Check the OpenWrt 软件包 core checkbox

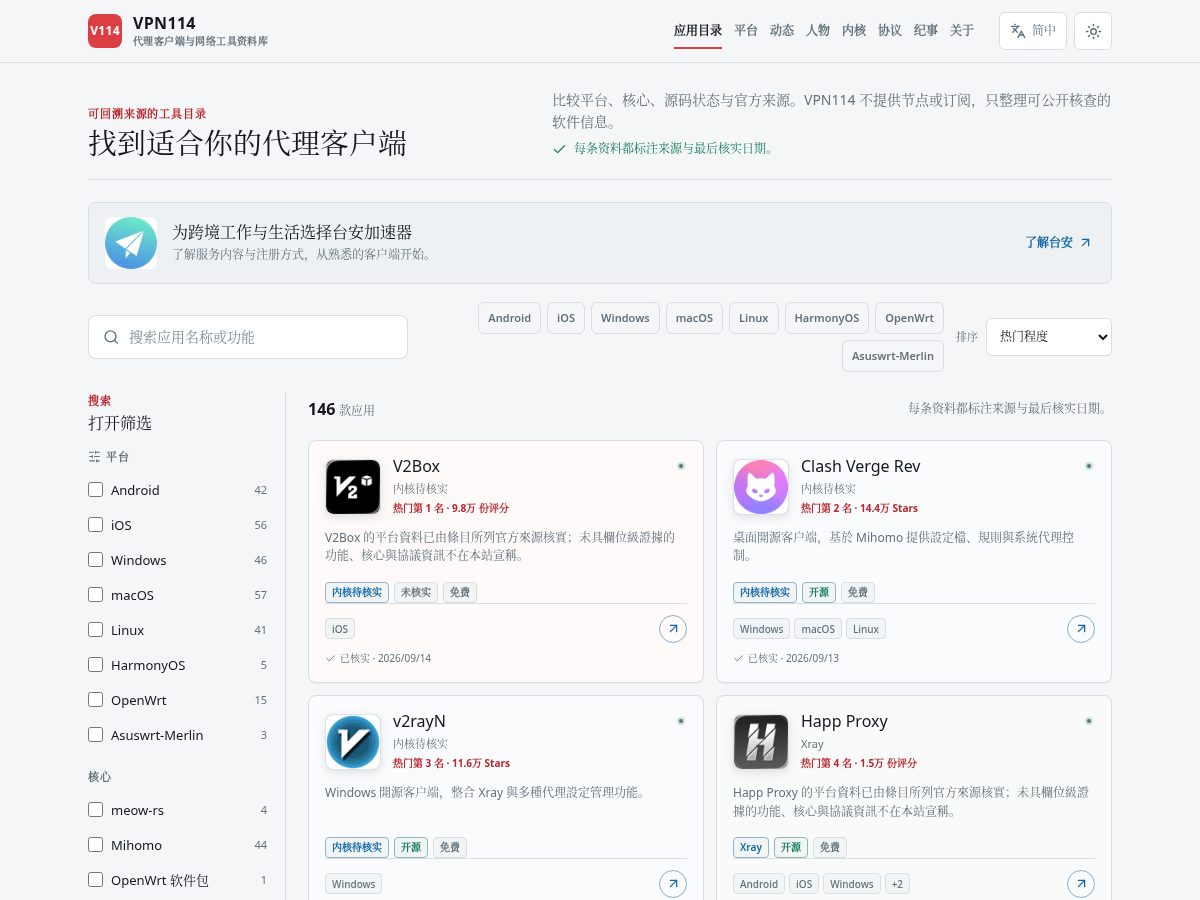pyautogui.click(x=96, y=880)
